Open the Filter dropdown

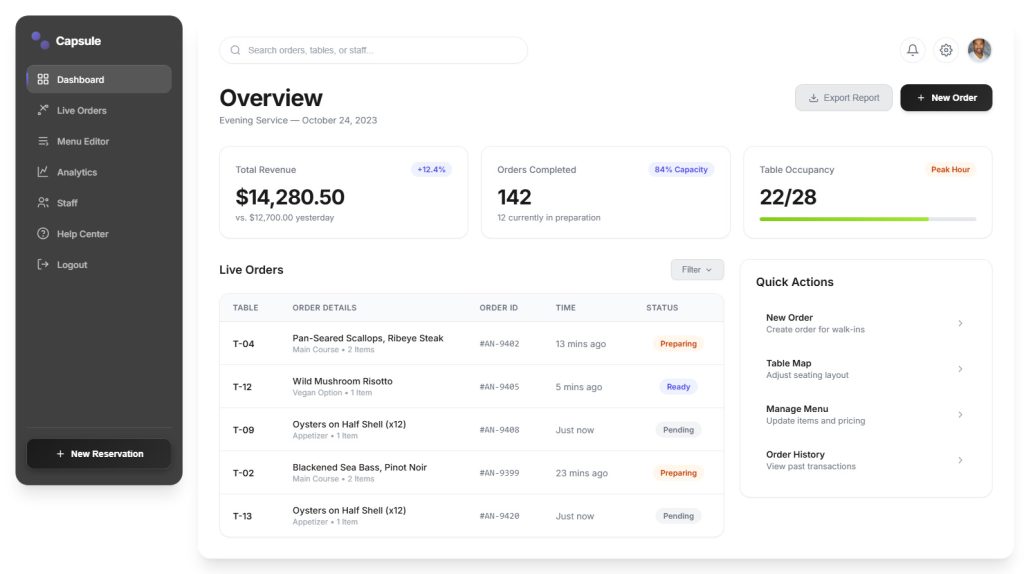point(697,270)
